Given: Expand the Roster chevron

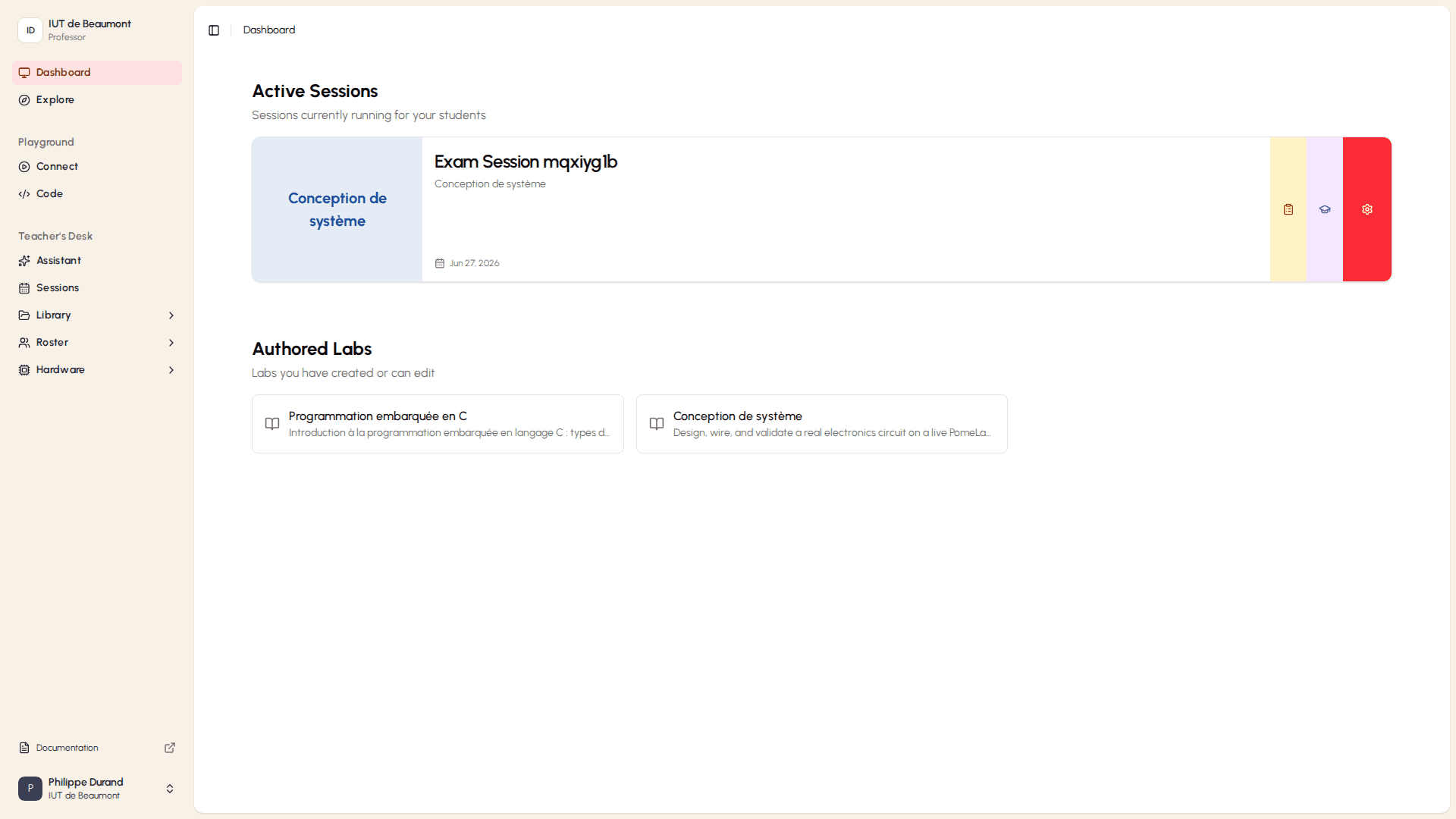Looking at the screenshot, I should 171,343.
